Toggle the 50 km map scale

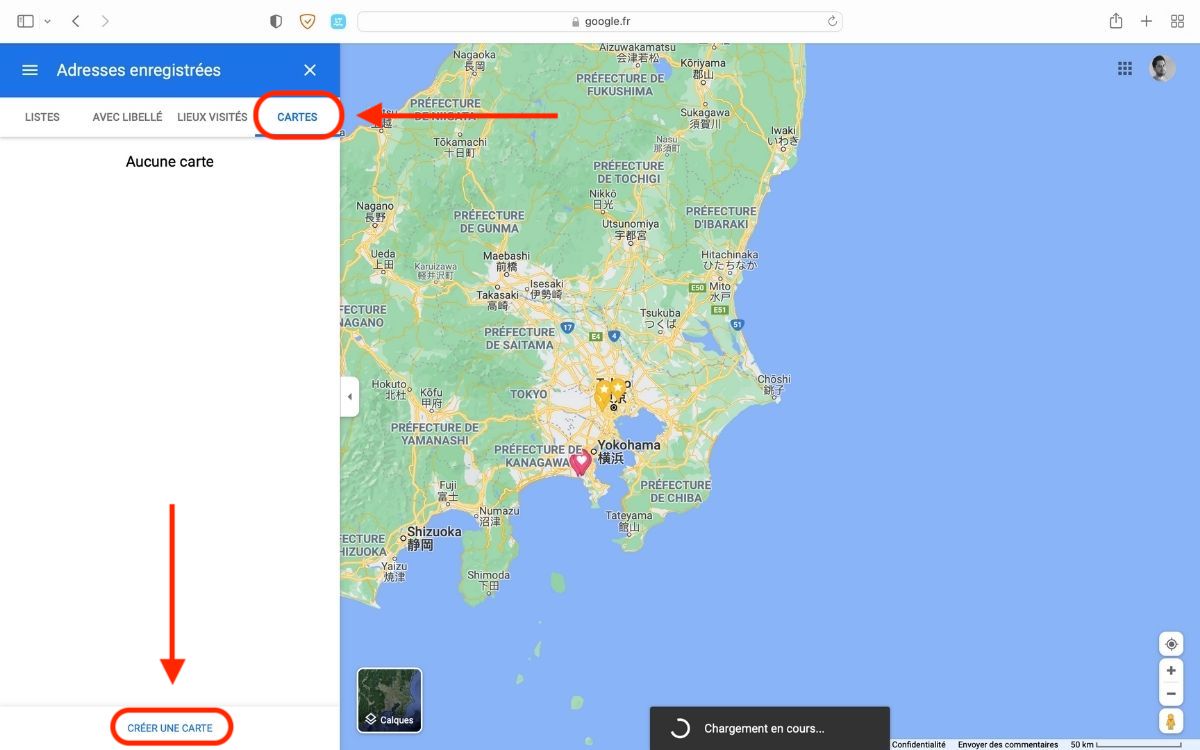click(x=1126, y=744)
